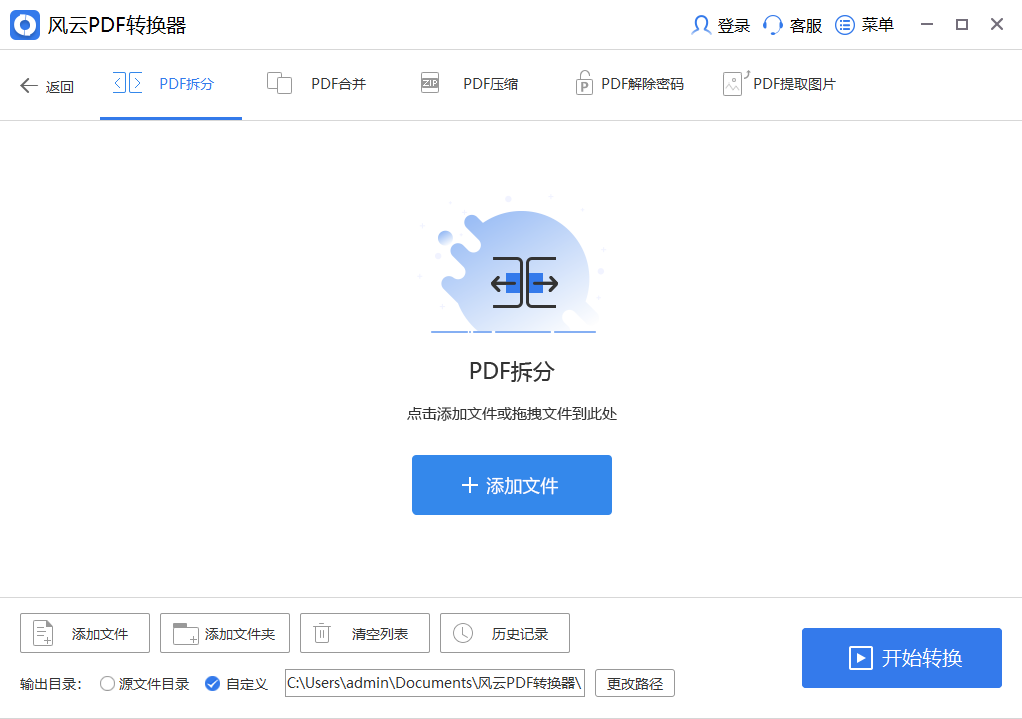Image resolution: width=1022 pixels, height=719 pixels.
Task: Click the blue 添加文件 center button
Action: (x=512, y=485)
